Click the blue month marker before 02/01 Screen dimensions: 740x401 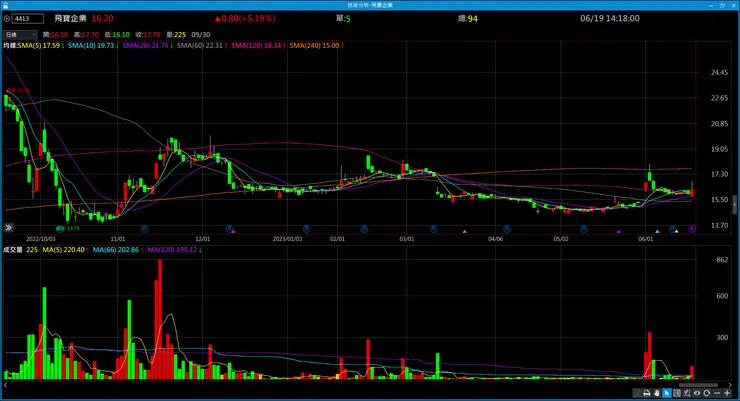(306, 229)
